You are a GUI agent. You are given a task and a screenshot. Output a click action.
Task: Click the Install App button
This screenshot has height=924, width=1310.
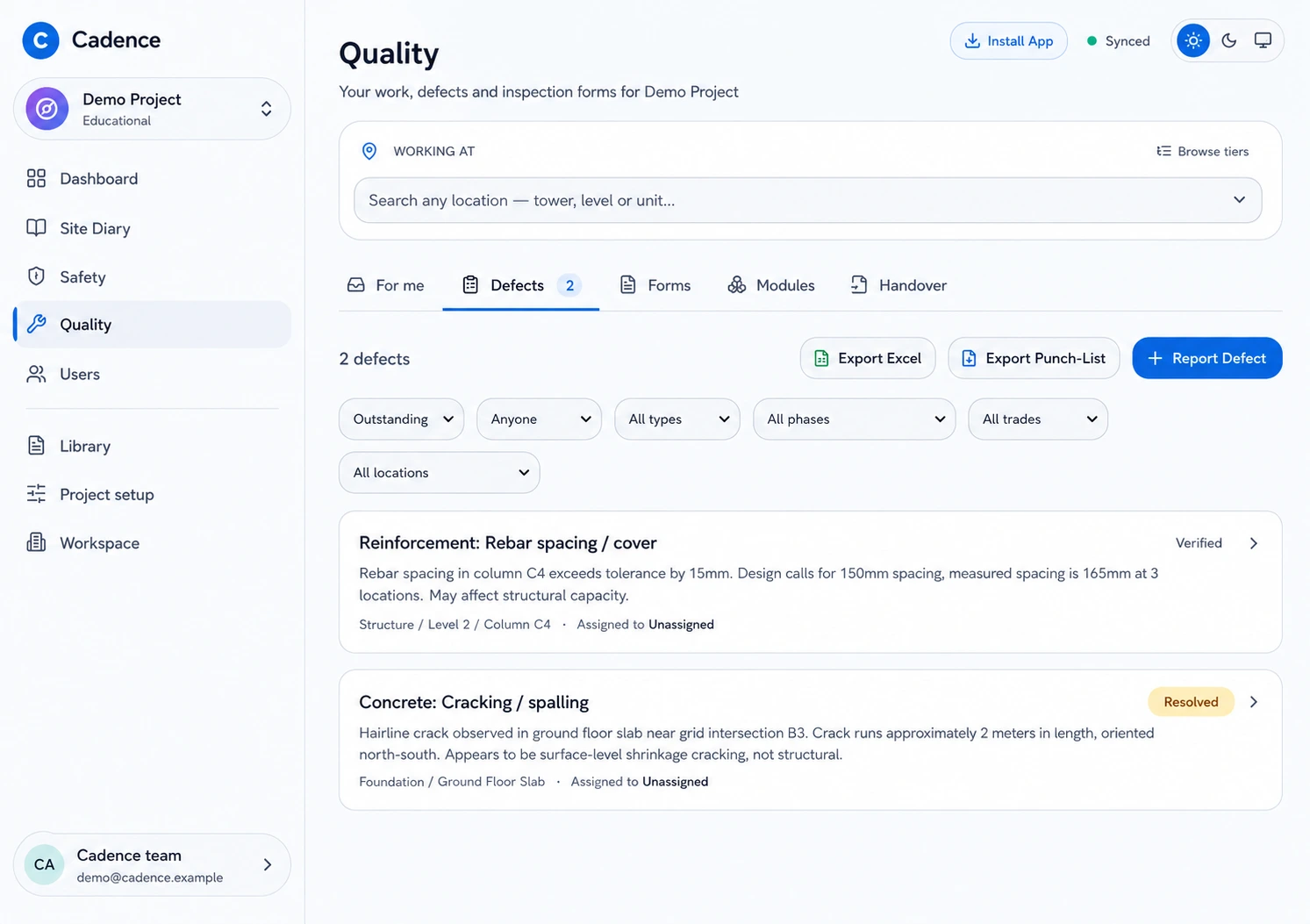(1009, 41)
